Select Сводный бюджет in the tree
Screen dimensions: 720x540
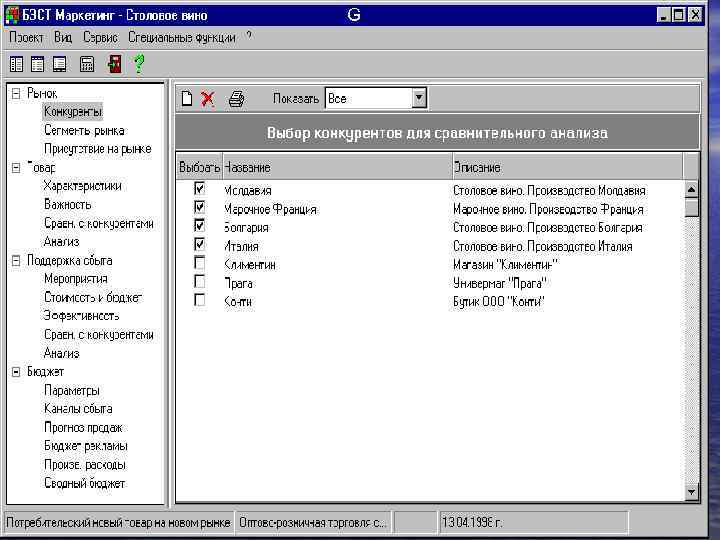84,484
